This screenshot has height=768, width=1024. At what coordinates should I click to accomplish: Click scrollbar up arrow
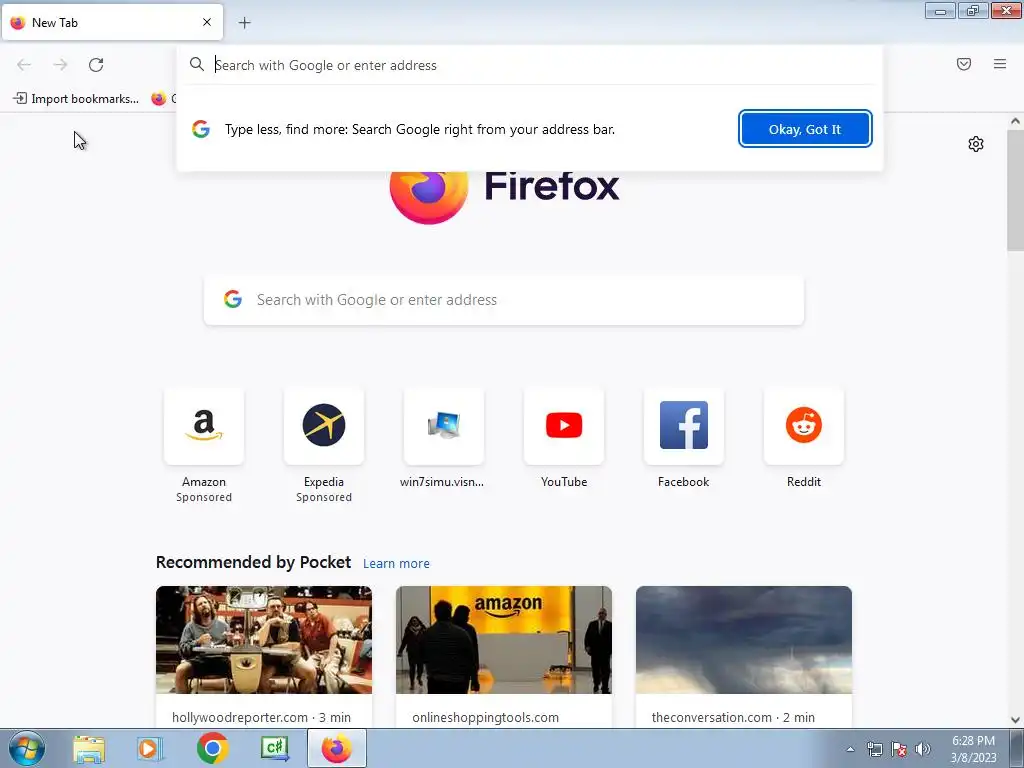click(x=1015, y=121)
